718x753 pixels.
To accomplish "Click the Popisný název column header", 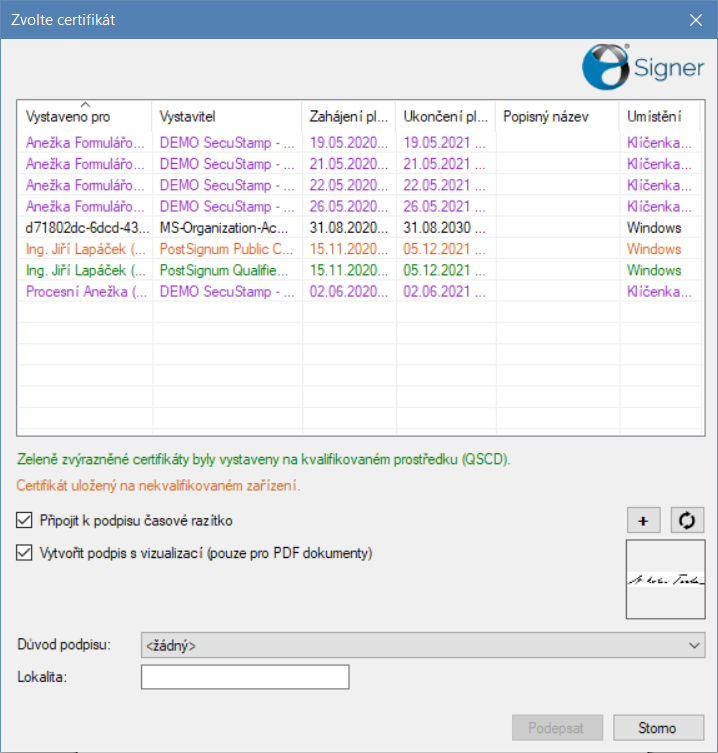I will click(556, 117).
